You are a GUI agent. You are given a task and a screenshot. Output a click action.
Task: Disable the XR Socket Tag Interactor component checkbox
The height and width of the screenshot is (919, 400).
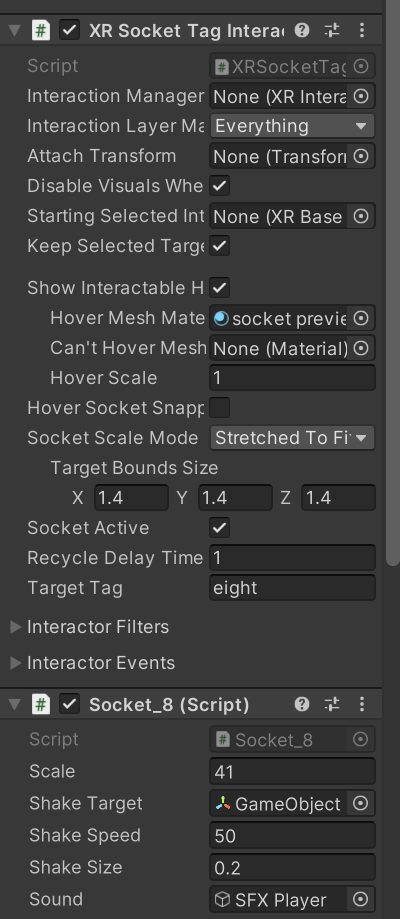(x=70, y=30)
